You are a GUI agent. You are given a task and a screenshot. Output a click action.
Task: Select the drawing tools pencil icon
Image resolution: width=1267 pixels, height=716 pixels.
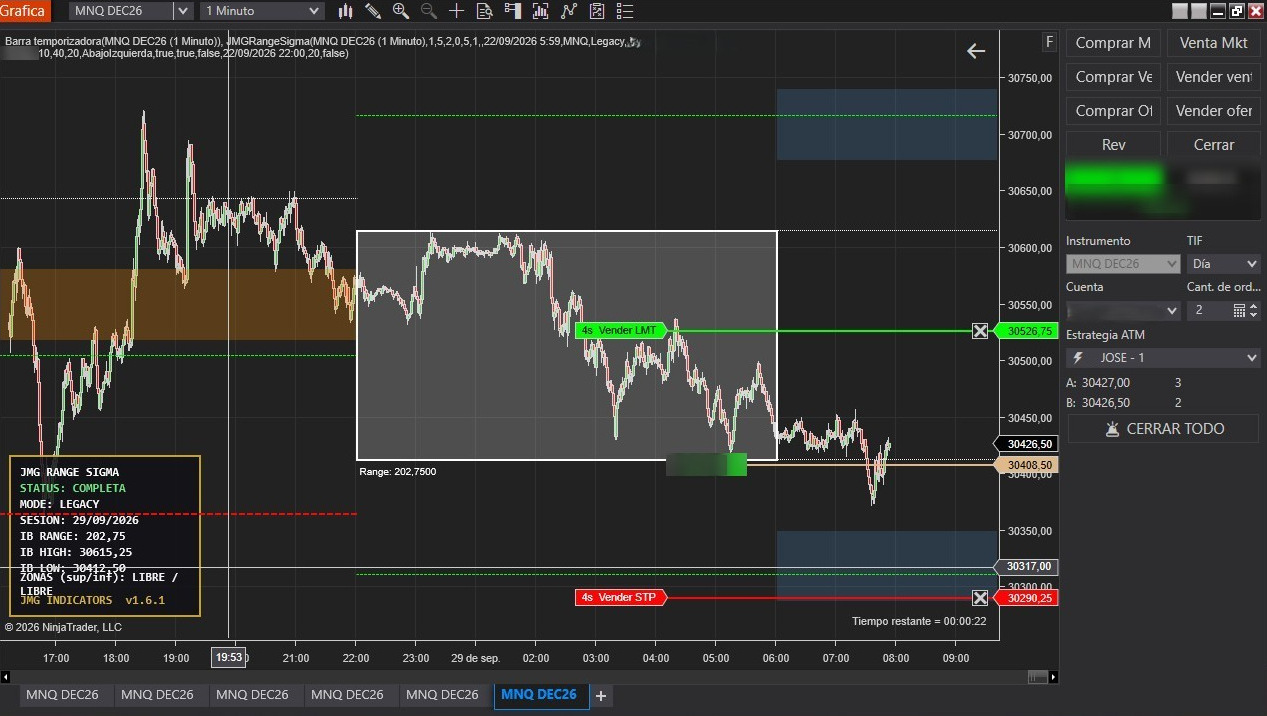tap(373, 11)
